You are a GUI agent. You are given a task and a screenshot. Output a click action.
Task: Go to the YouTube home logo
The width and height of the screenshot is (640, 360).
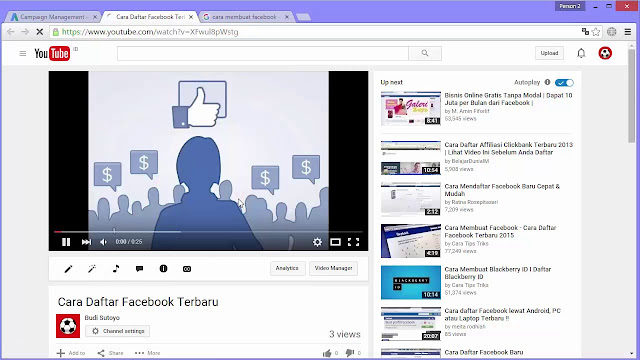click(52, 53)
